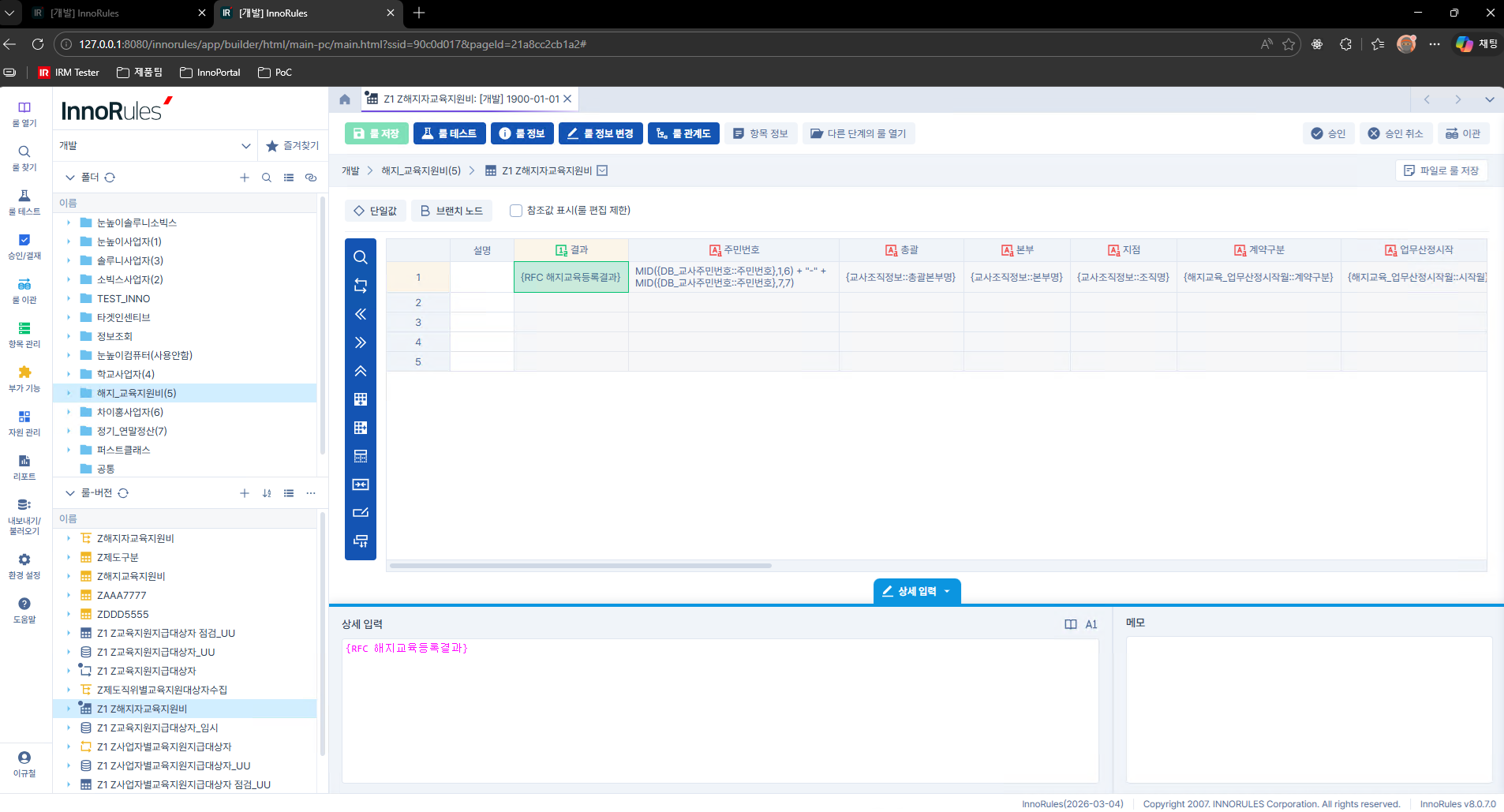Screen dimensions: 1504x812
Task: Click the 파일로 룰 저장 button
Action: coord(1441,170)
